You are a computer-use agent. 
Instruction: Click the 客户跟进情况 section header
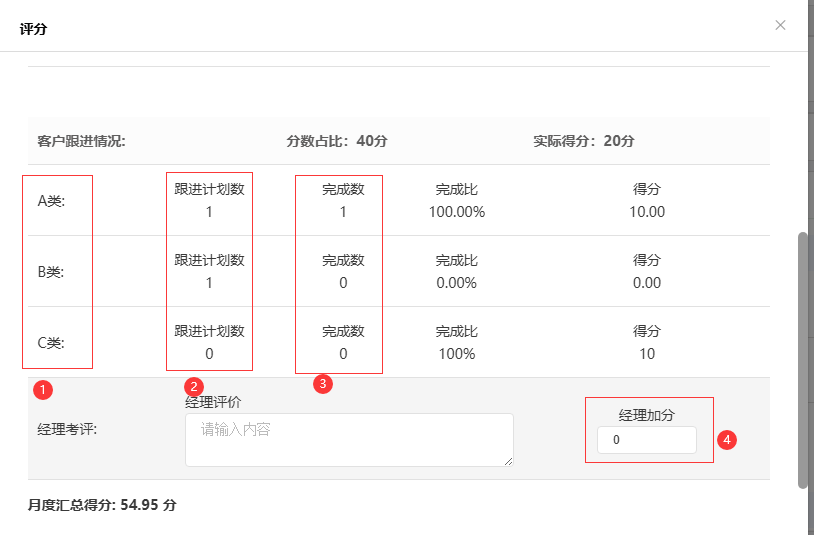coord(82,141)
